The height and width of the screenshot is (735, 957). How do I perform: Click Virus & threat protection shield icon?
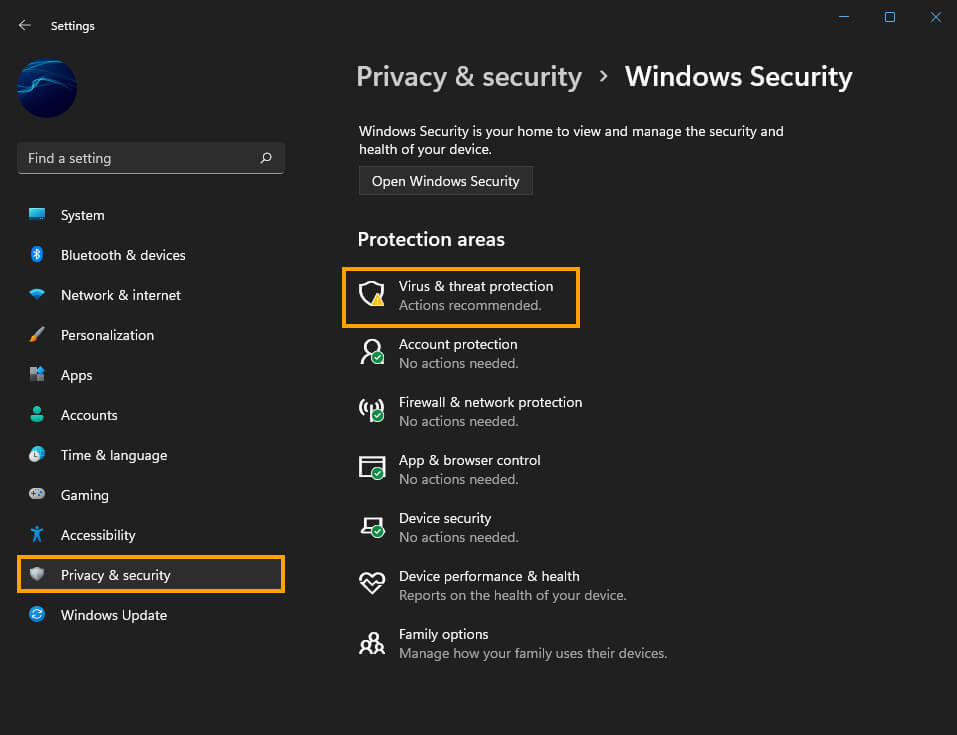tap(371, 294)
